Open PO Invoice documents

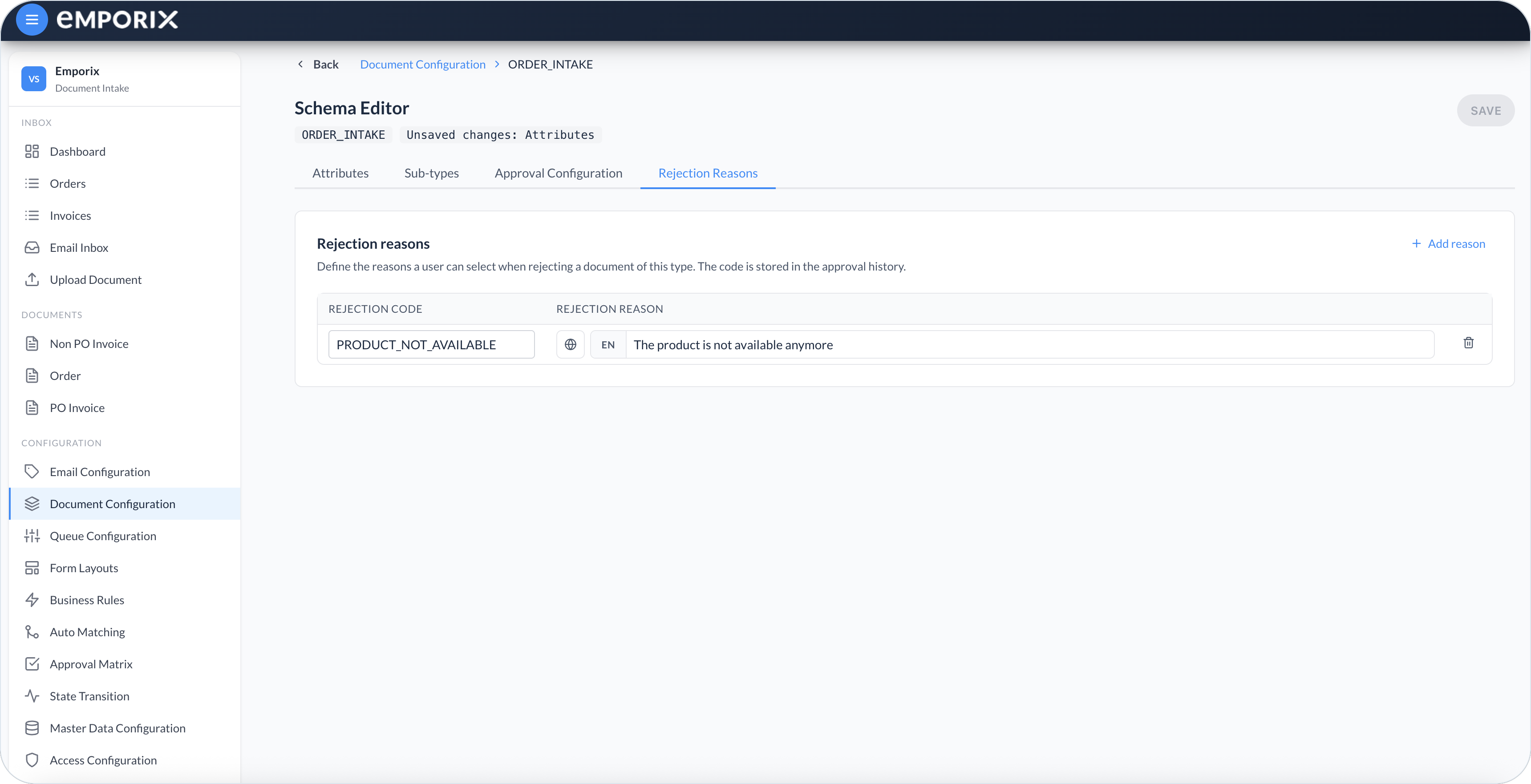(126, 408)
